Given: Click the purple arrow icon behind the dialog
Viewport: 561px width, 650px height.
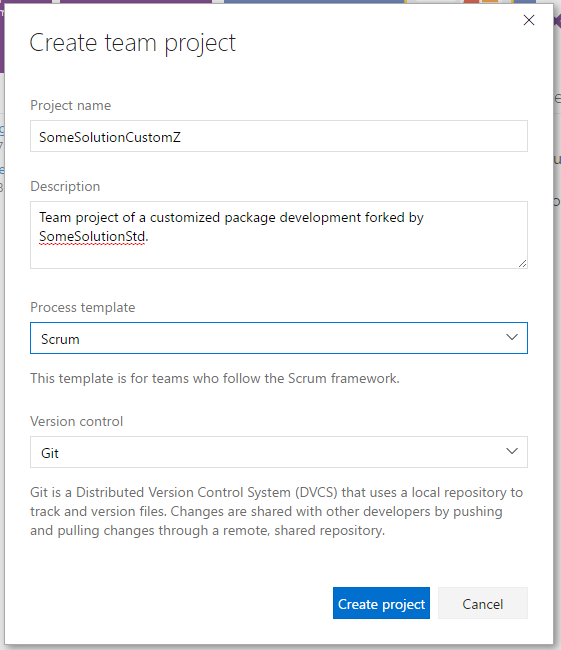Looking at the screenshot, I should tap(557, 20).
